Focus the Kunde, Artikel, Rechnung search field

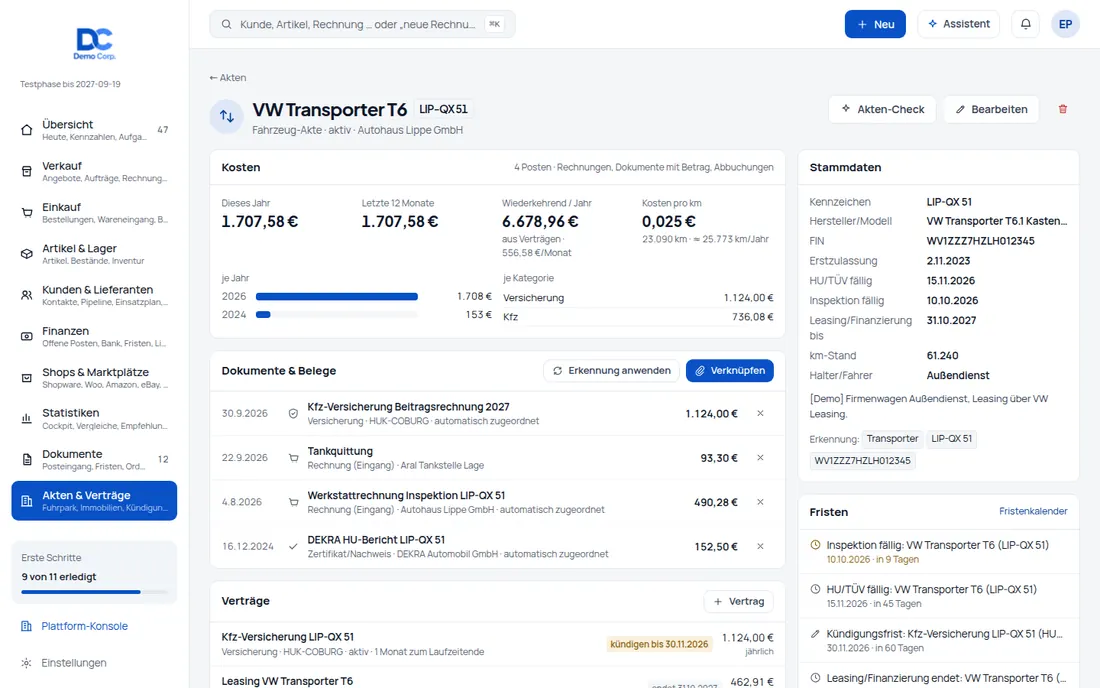coord(362,24)
